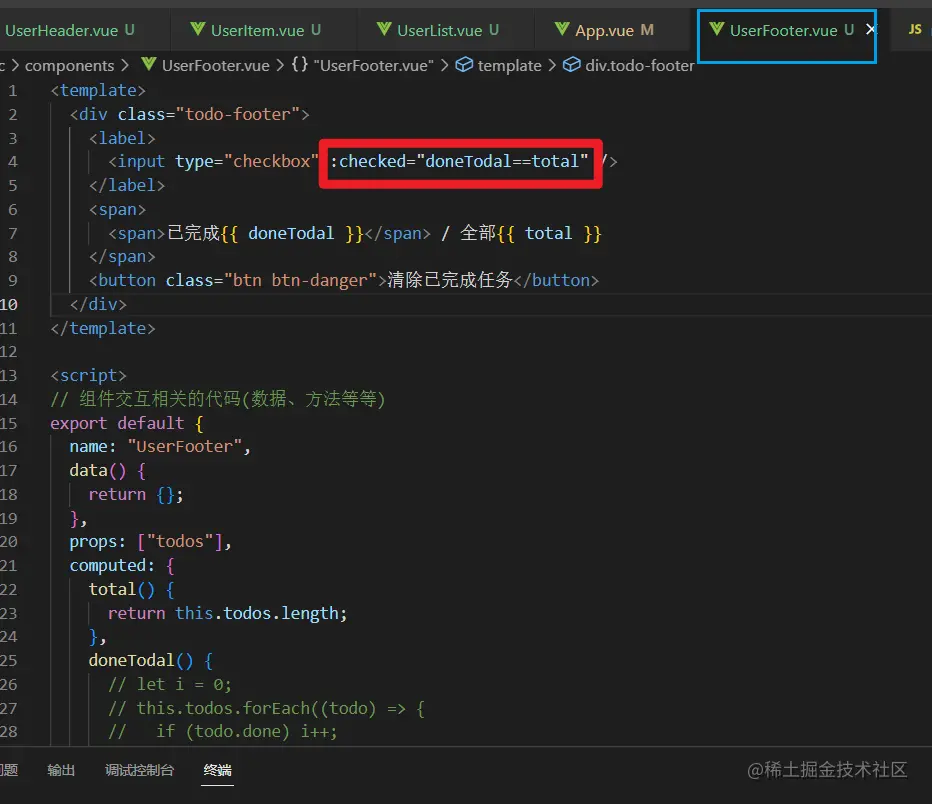Click the total() method on line 22
This screenshot has width=932, height=804.
pos(131,589)
